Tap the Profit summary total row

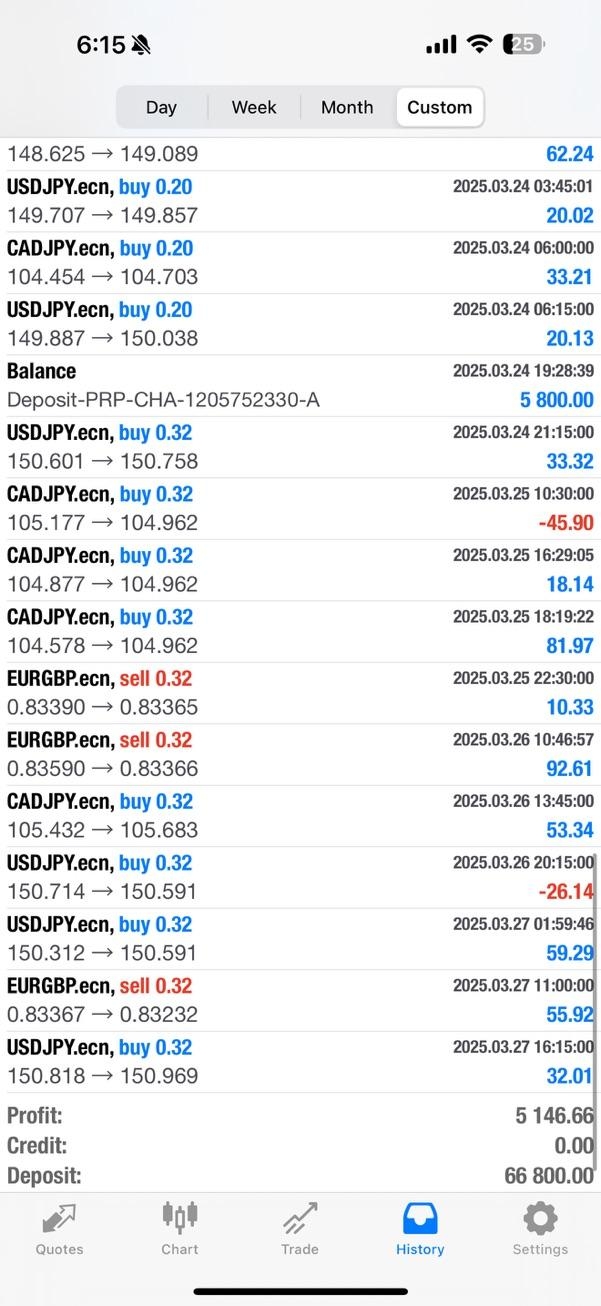click(300, 1116)
